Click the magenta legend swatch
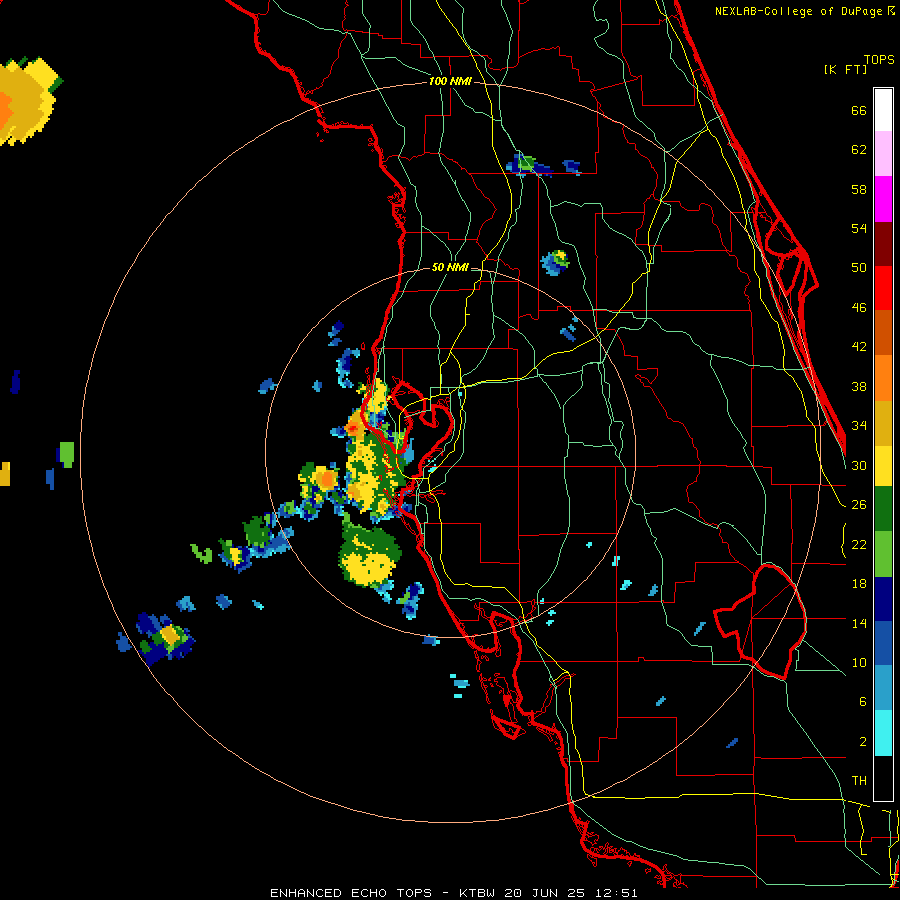The width and height of the screenshot is (900, 900). click(x=883, y=199)
